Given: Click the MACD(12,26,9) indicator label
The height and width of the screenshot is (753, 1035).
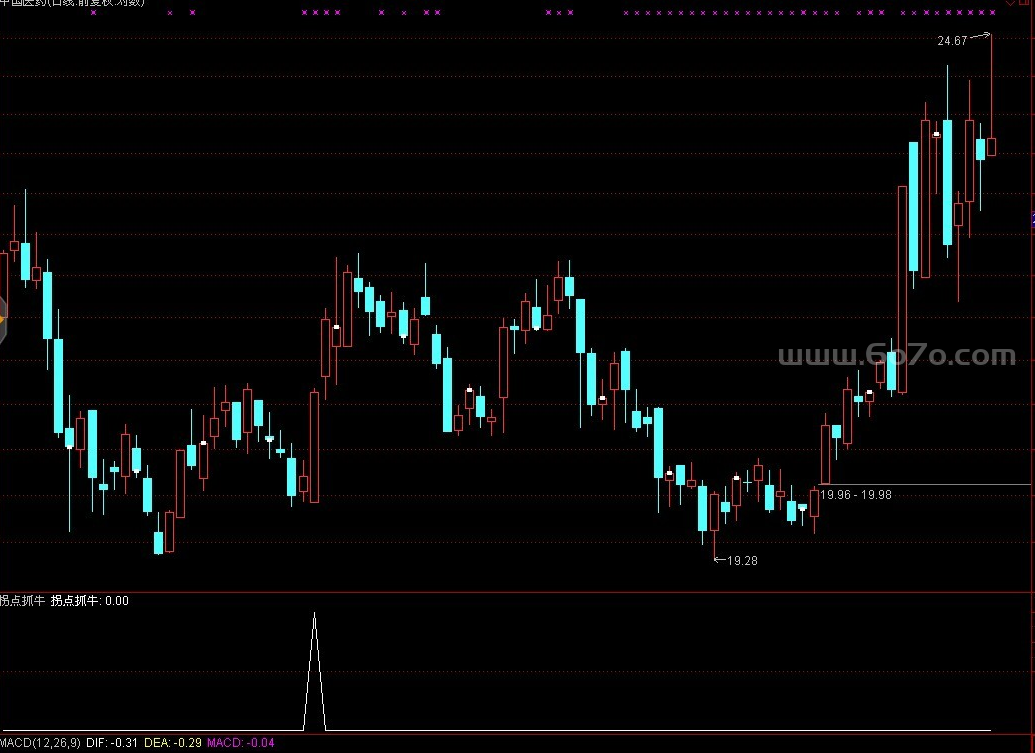Looking at the screenshot, I should coord(40,743).
